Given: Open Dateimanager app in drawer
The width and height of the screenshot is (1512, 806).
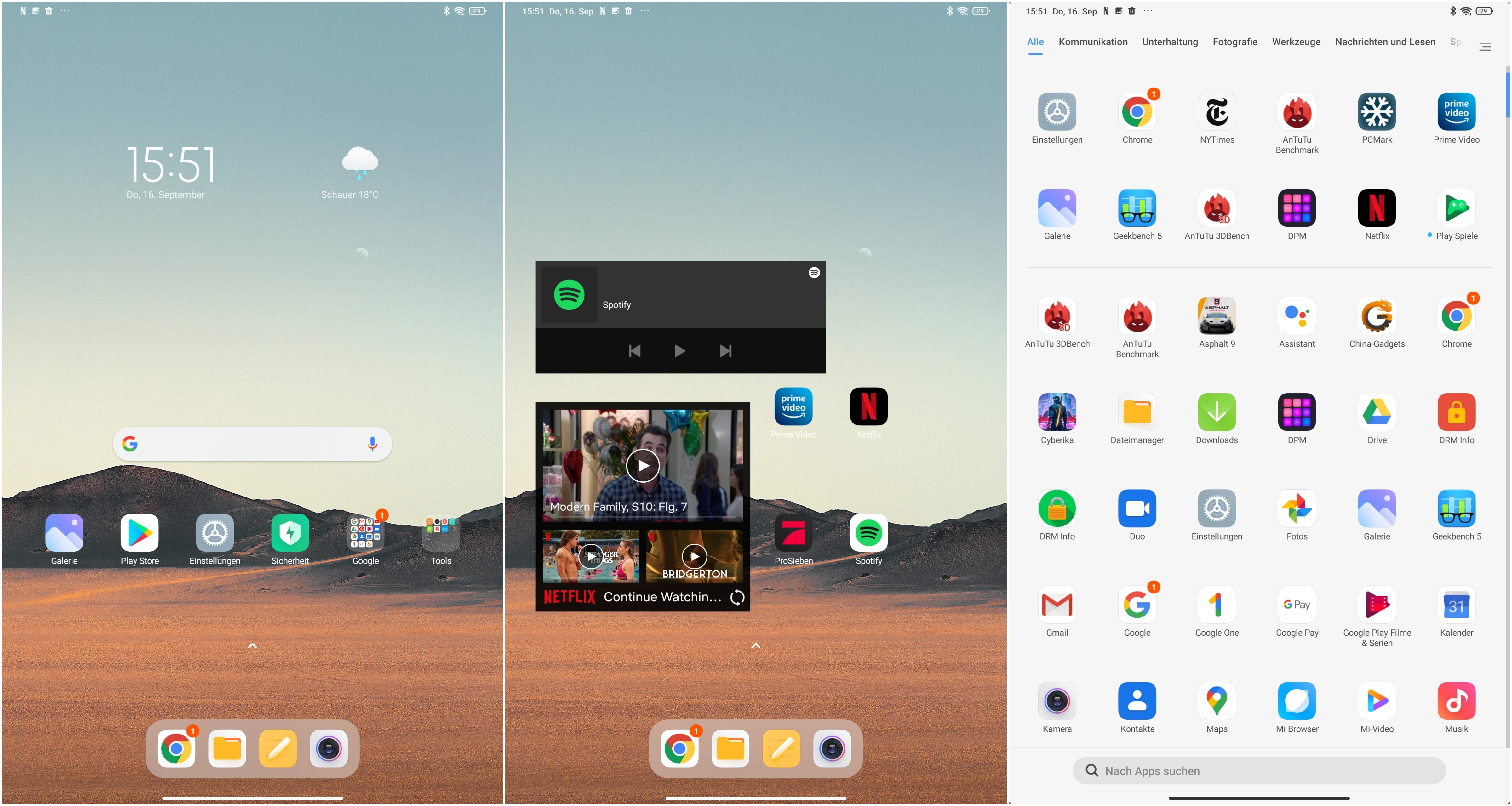Looking at the screenshot, I should coord(1137,412).
